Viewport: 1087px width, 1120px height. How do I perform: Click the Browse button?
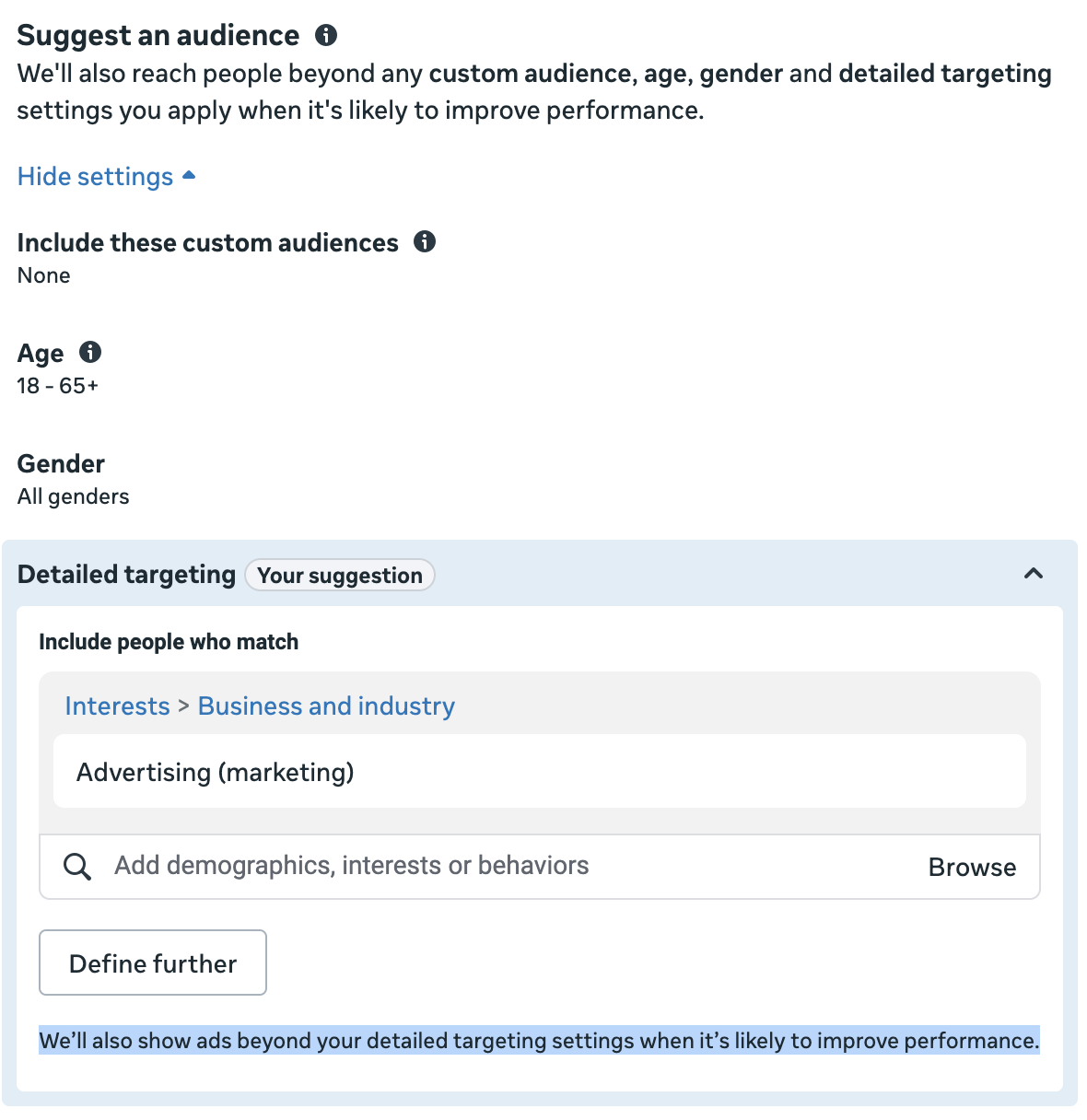[972, 868]
